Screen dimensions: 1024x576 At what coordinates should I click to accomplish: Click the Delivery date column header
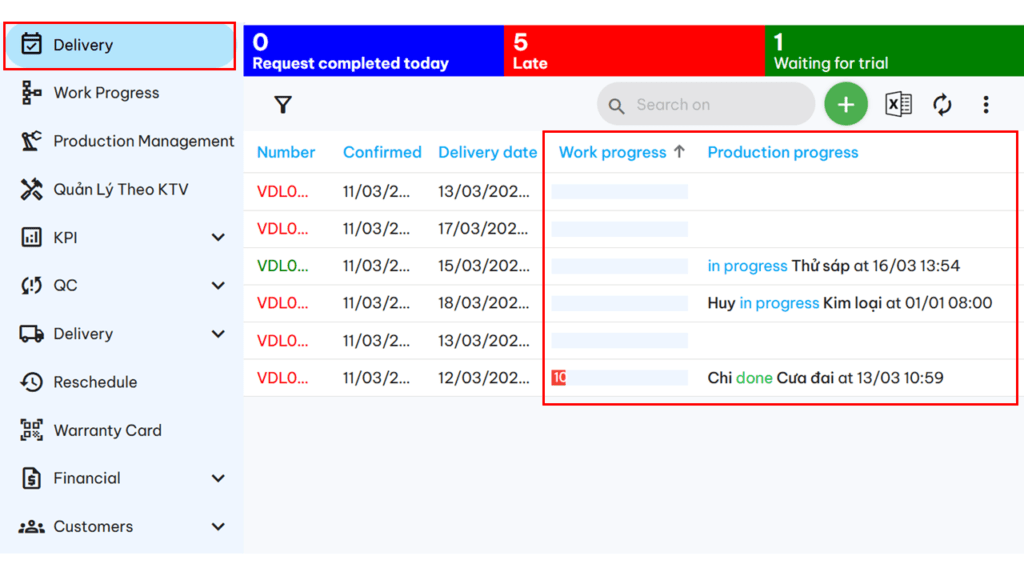(487, 152)
